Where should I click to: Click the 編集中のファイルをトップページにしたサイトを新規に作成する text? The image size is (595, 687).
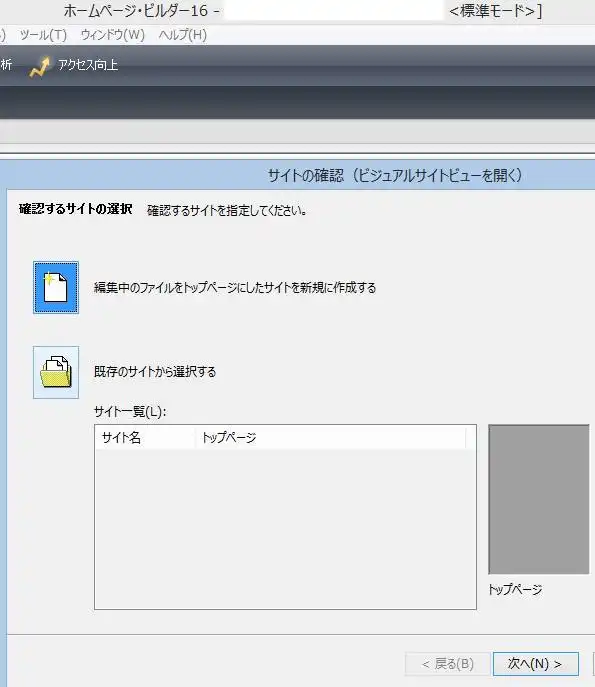tap(235, 288)
